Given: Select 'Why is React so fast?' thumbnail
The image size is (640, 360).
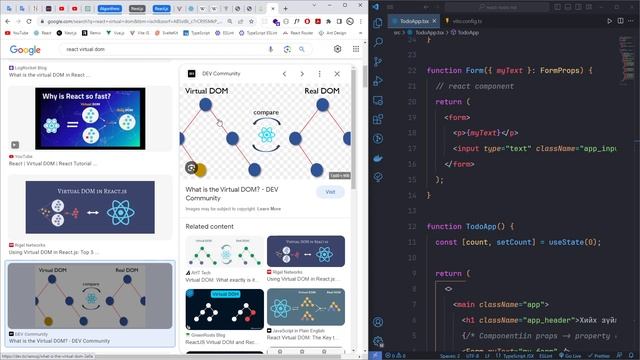Looking at the screenshot, I should click(90, 118).
